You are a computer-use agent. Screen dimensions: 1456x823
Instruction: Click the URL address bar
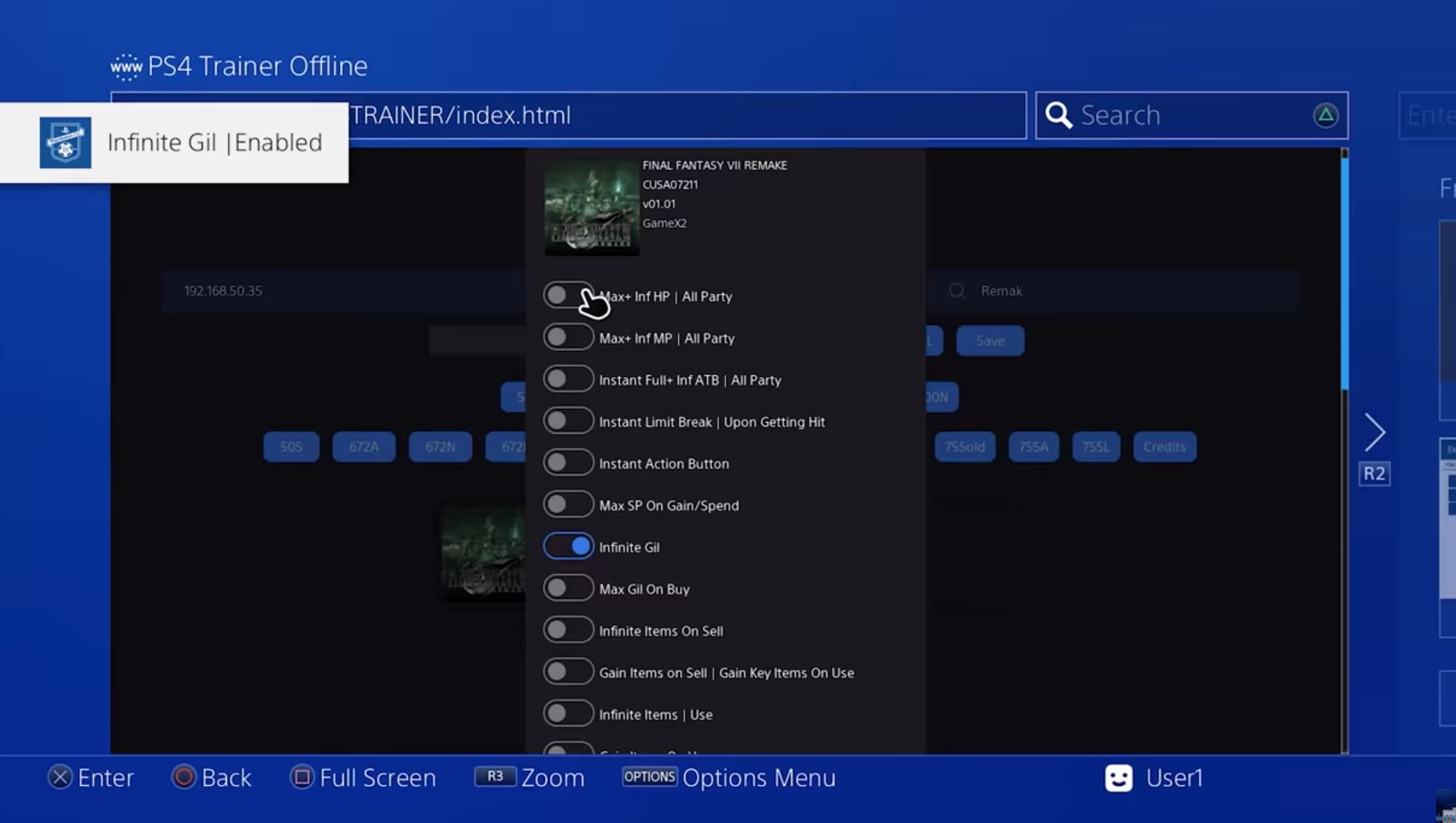pyautogui.click(x=568, y=115)
